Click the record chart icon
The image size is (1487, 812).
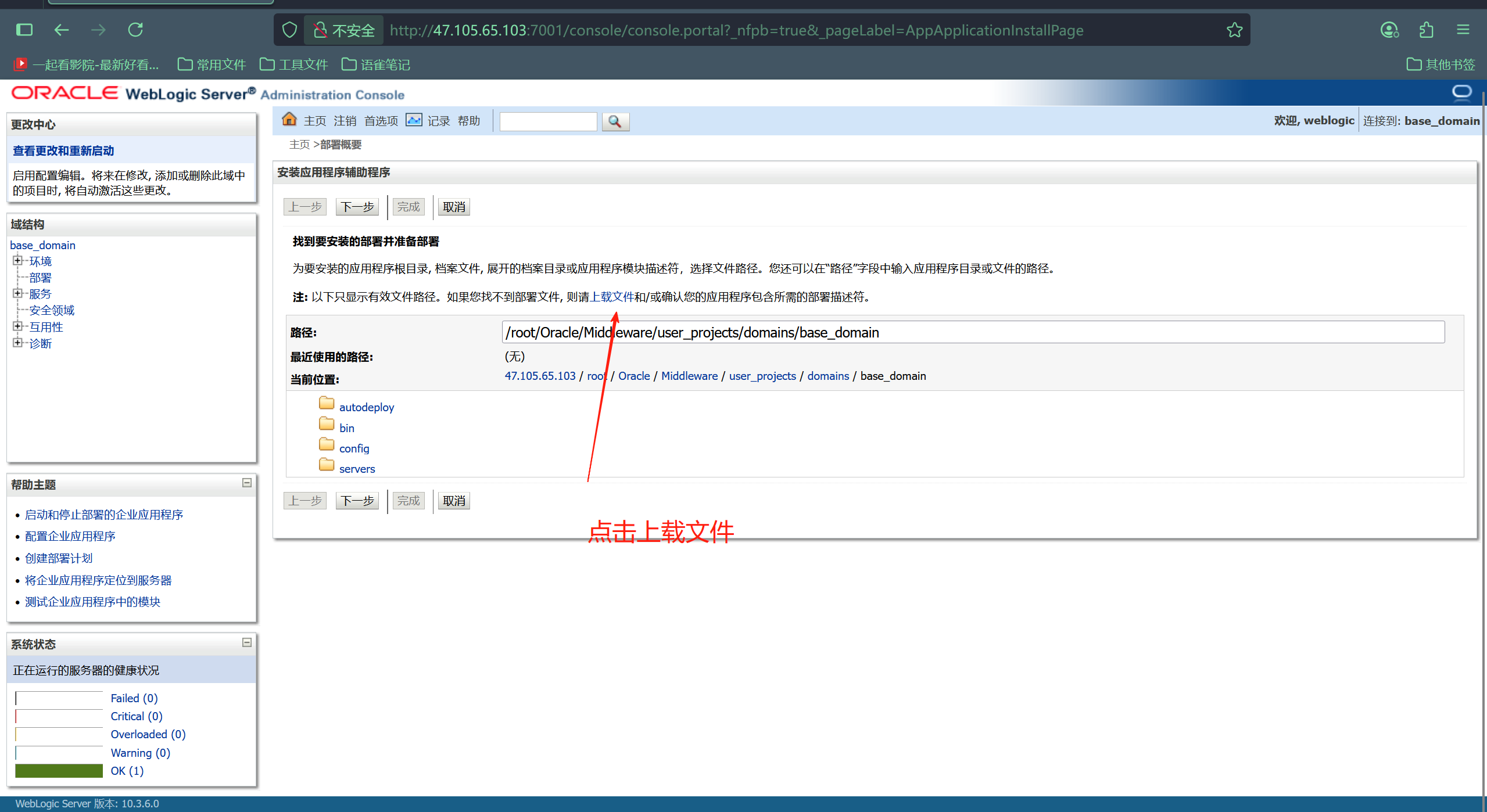[414, 120]
